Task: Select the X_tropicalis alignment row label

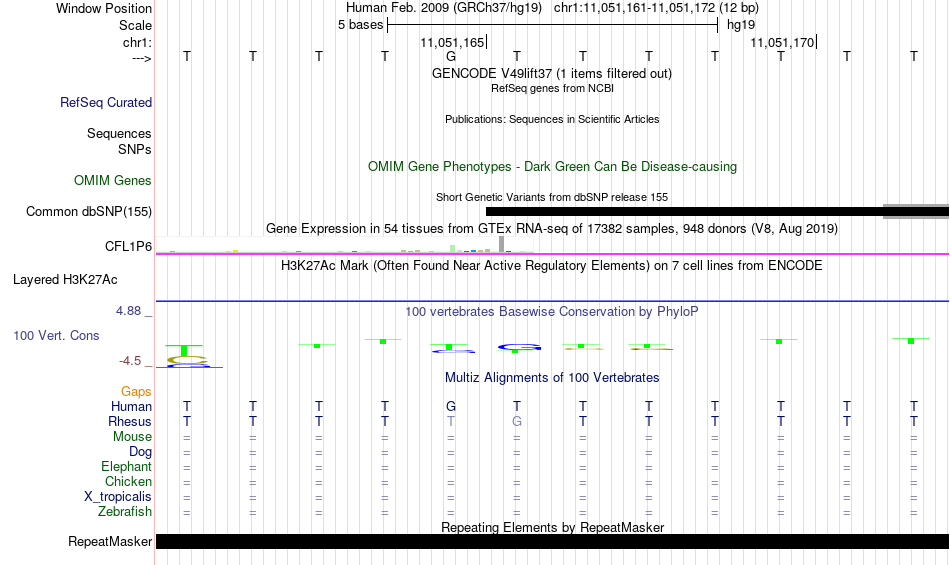Action: 118,497
